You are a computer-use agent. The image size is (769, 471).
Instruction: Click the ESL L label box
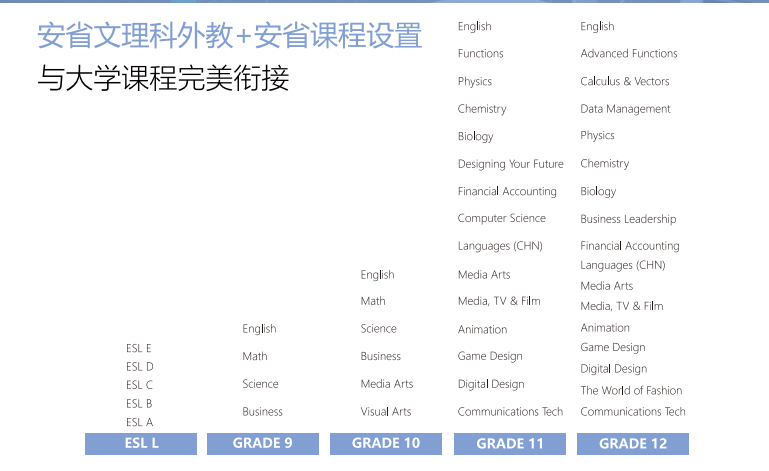[x=141, y=444]
